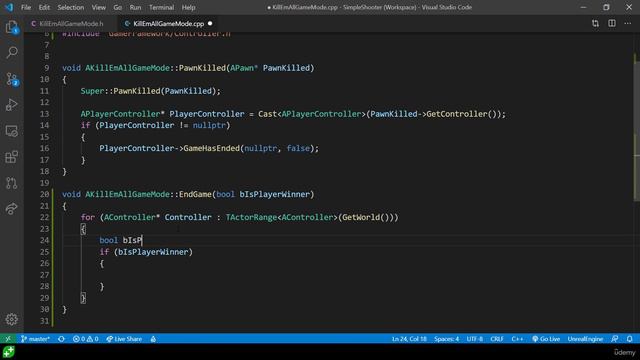Screen dimensions: 640x360
Task: Click line number 9 in the gutter
Action: (x=47, y=68)
